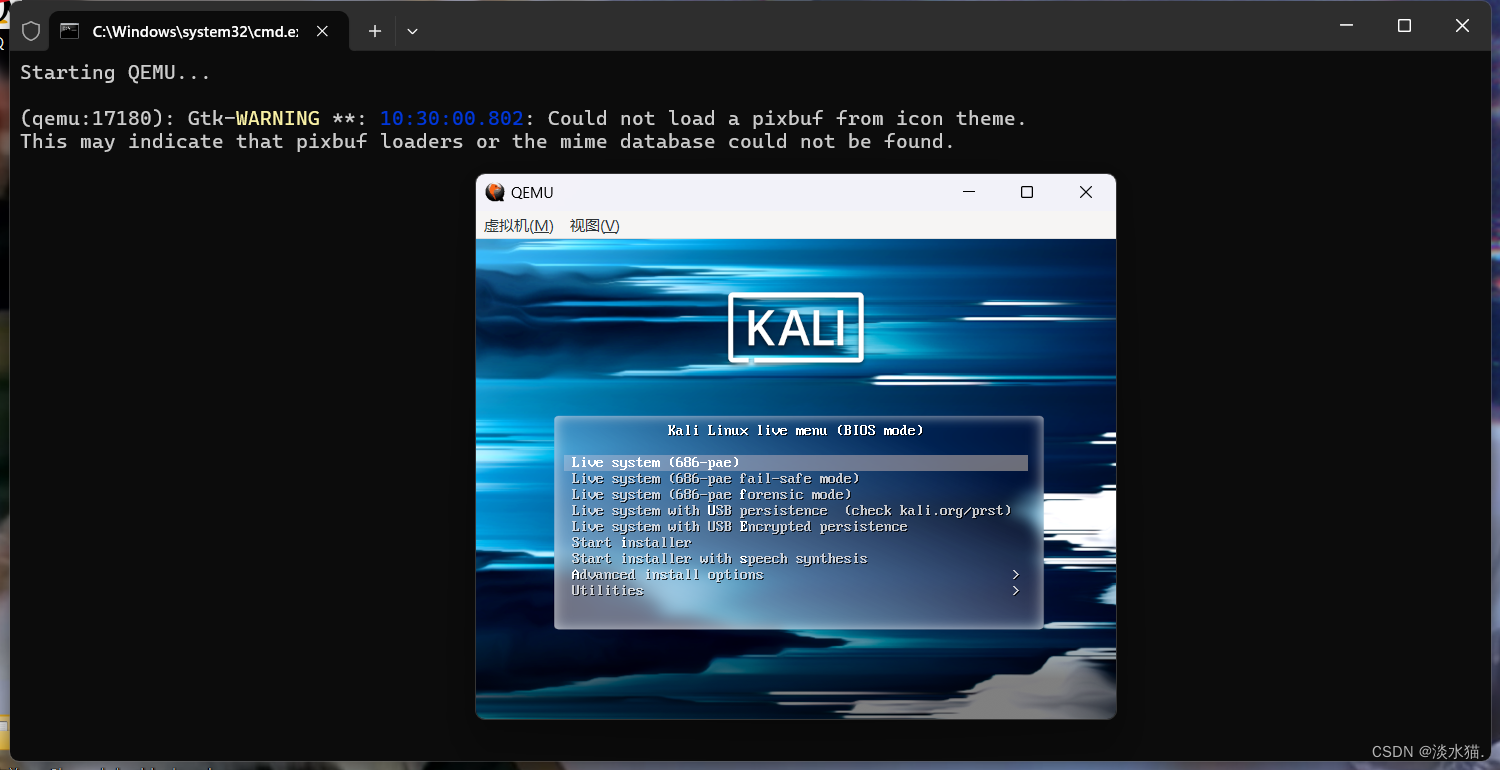Minimize the terminal window
The image size is (1500, 770).
pos(1346,26)
